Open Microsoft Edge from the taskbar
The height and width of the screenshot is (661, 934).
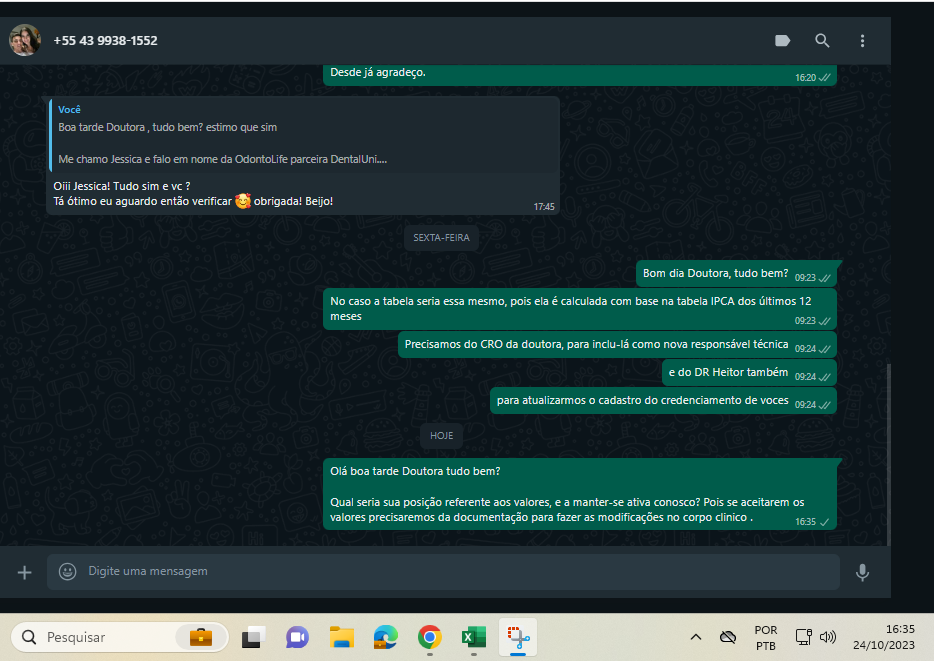pos(385,637)
